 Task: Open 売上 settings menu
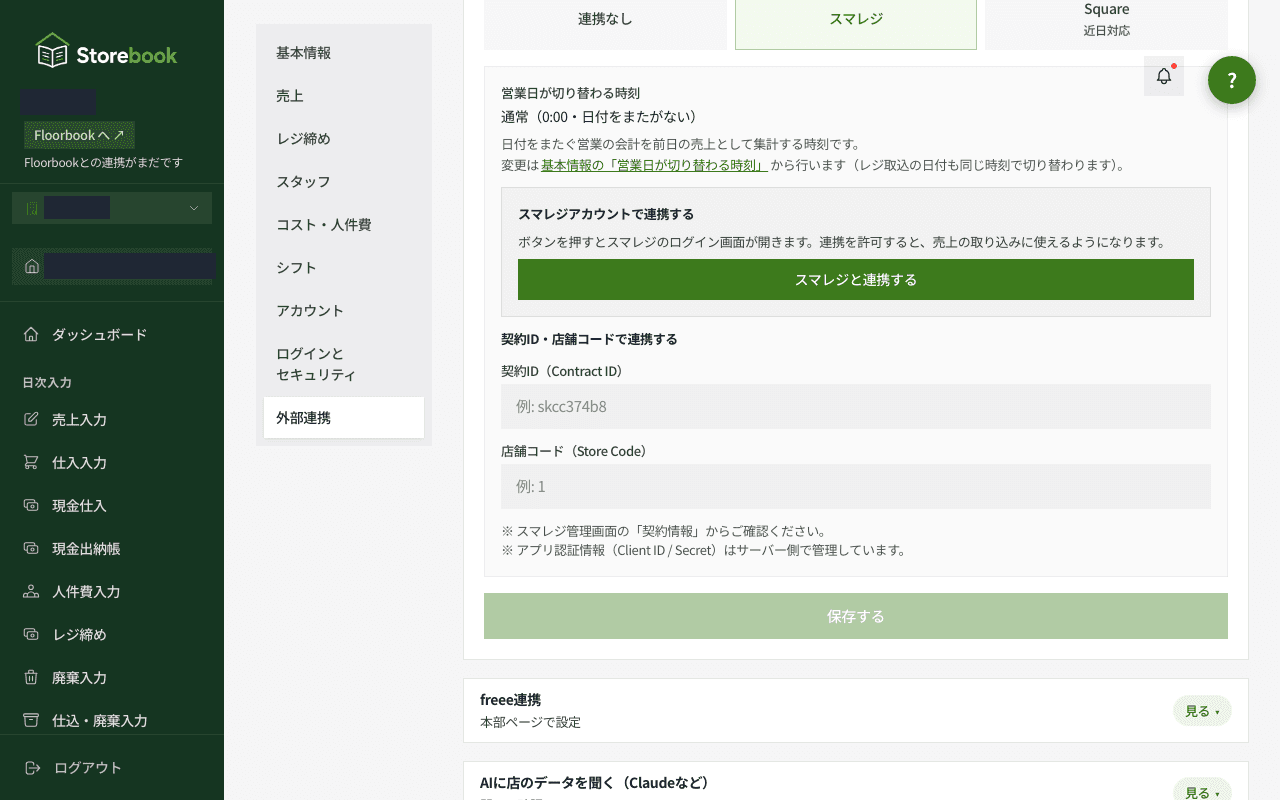(344, 96)
